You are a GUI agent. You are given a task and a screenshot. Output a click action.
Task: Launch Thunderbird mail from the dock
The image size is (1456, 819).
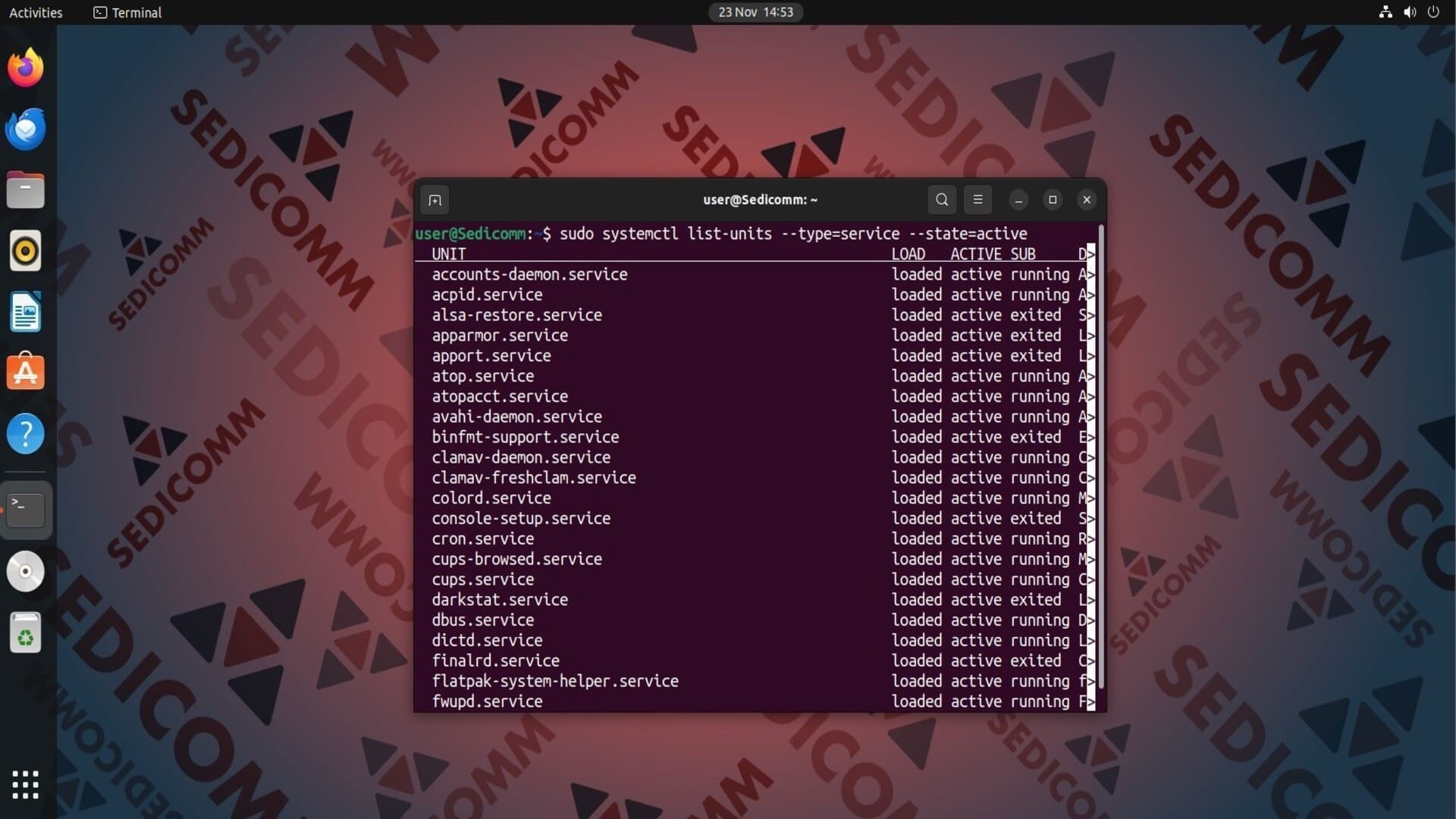(26, 129)
